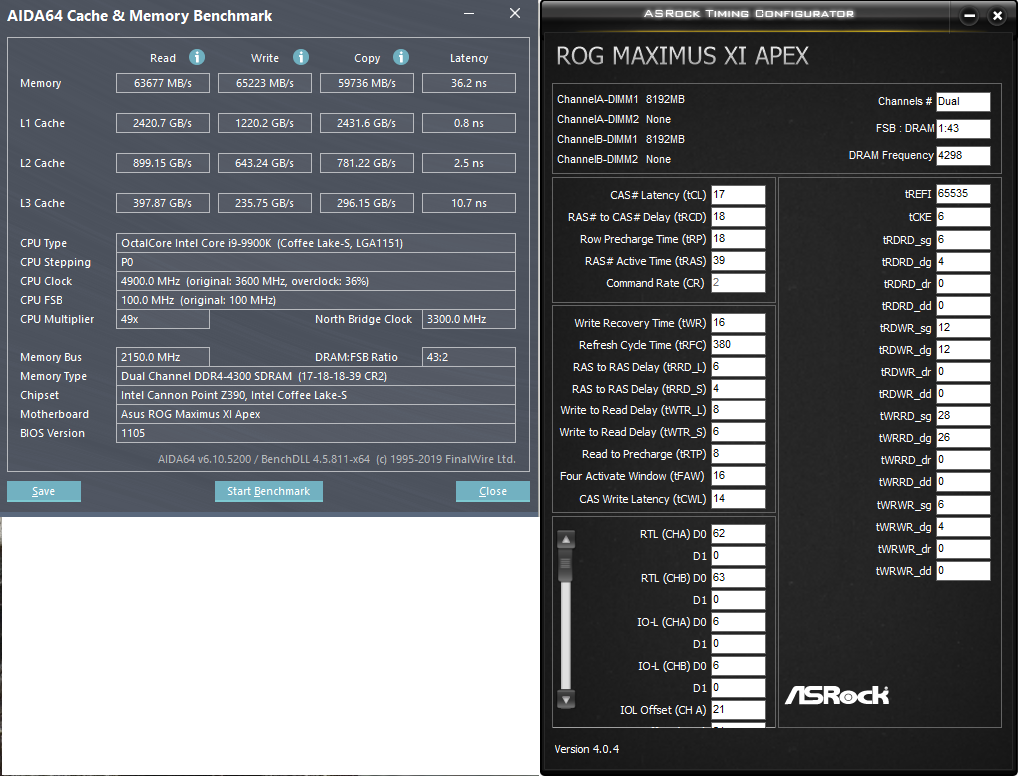Click the L1 Cache Read value 2420.7 GB/s

click(163, 123)
